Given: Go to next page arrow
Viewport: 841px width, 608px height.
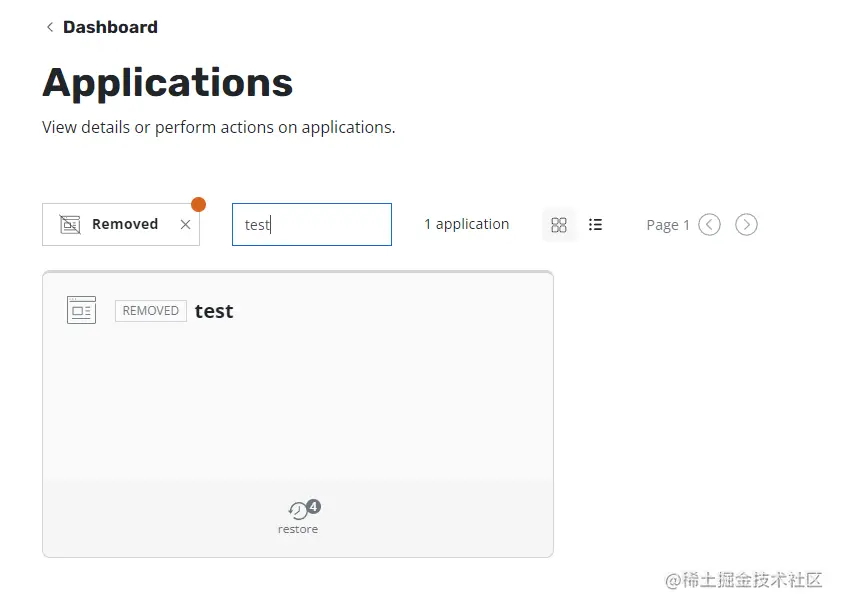Looking at the screenshot, I should [x=746, y=225].
